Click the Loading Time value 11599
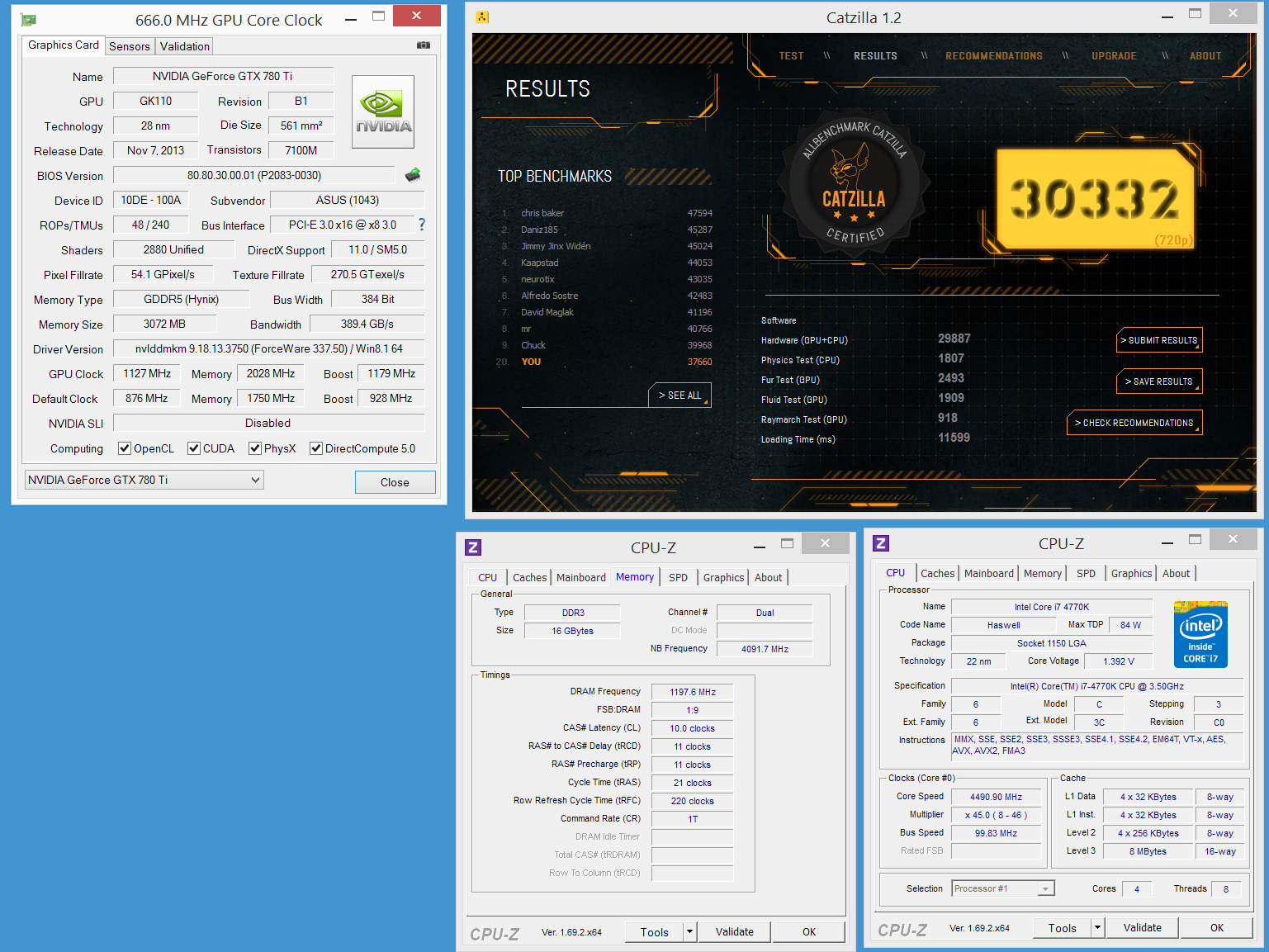The width and height of the screenshot is (1269, 952). point(954,438)
